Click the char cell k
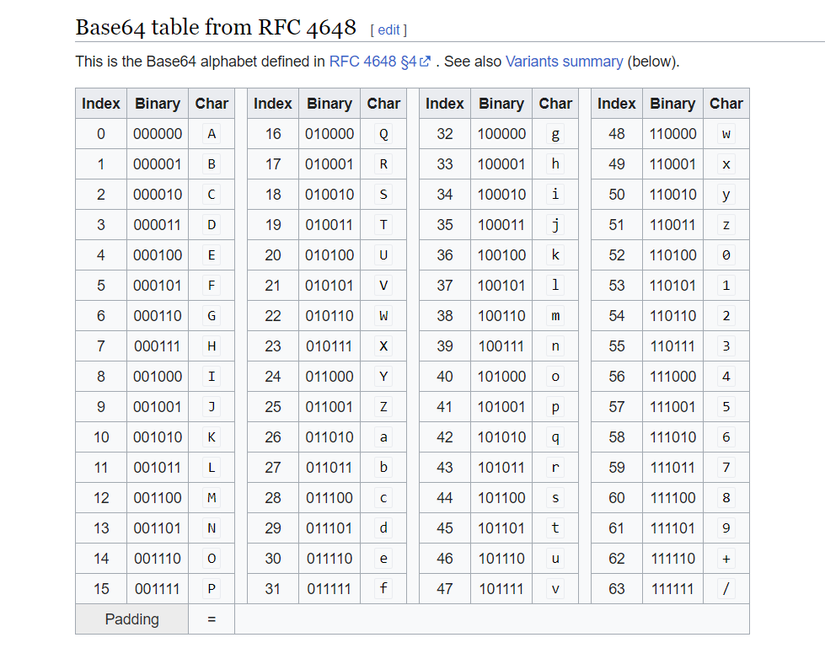The height and width of the screenshot is (648, 825). click(x=555, y=255)
